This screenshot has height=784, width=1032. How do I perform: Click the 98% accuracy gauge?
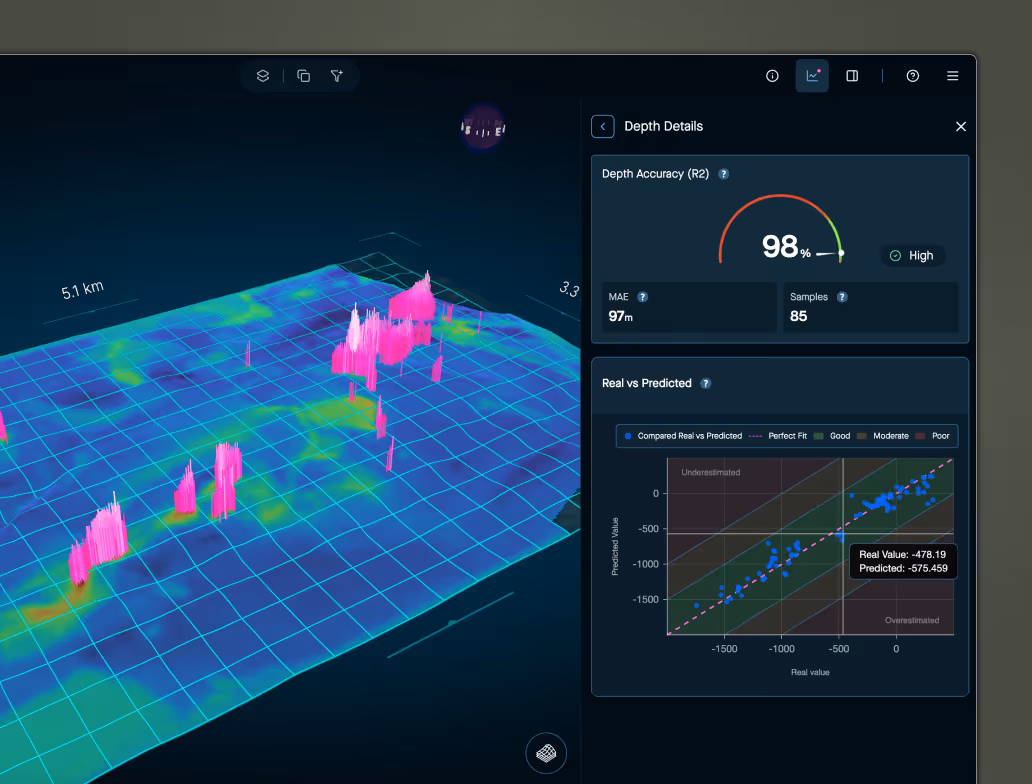click(x=781, y=230)
